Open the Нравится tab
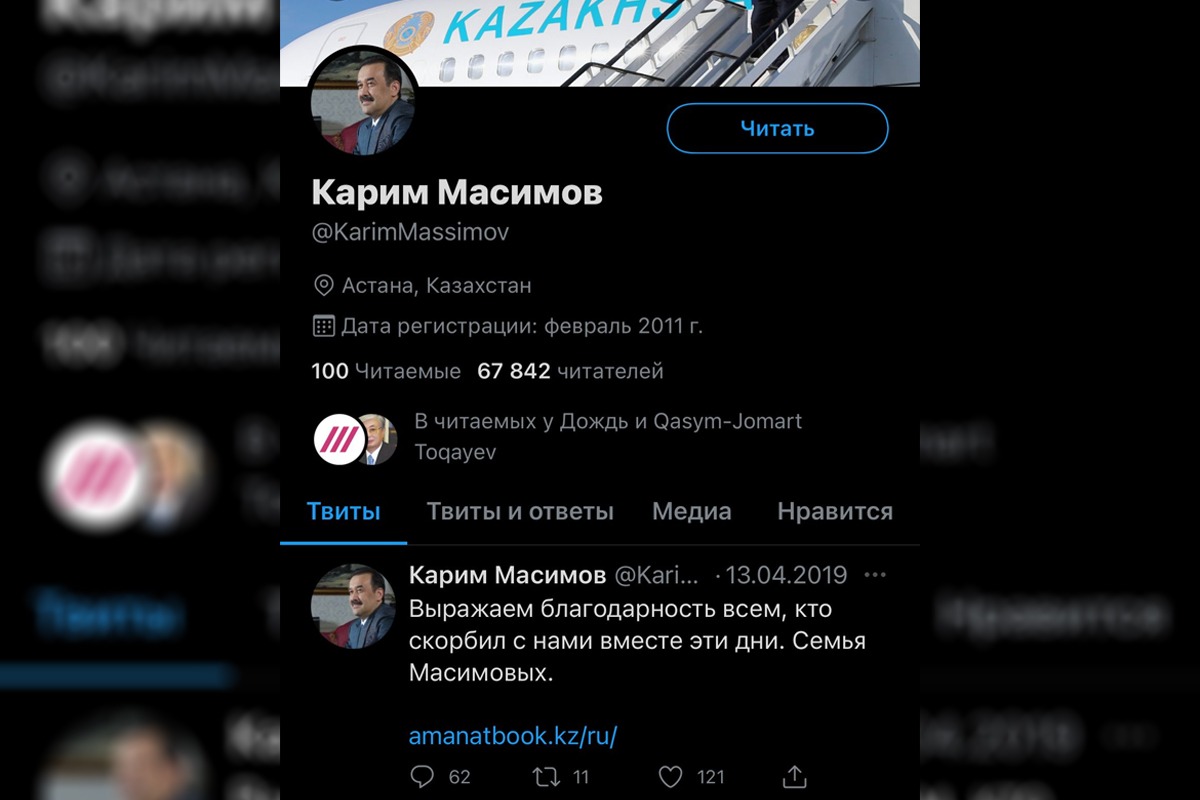The height and width of the screenshot is (800, 1200). (x=835, y=512)
